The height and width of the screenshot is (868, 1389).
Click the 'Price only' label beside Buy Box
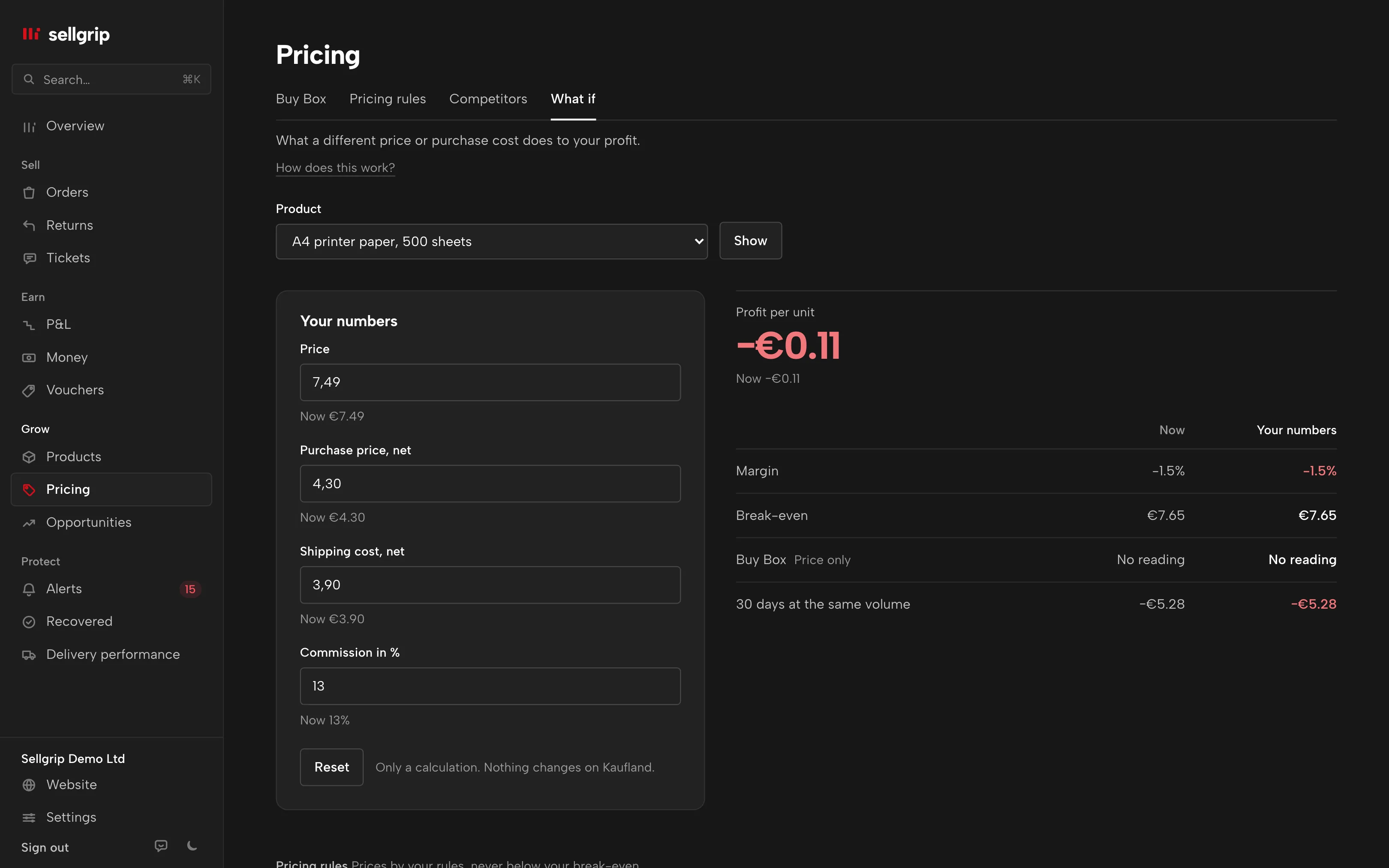[x=822, y=560]
